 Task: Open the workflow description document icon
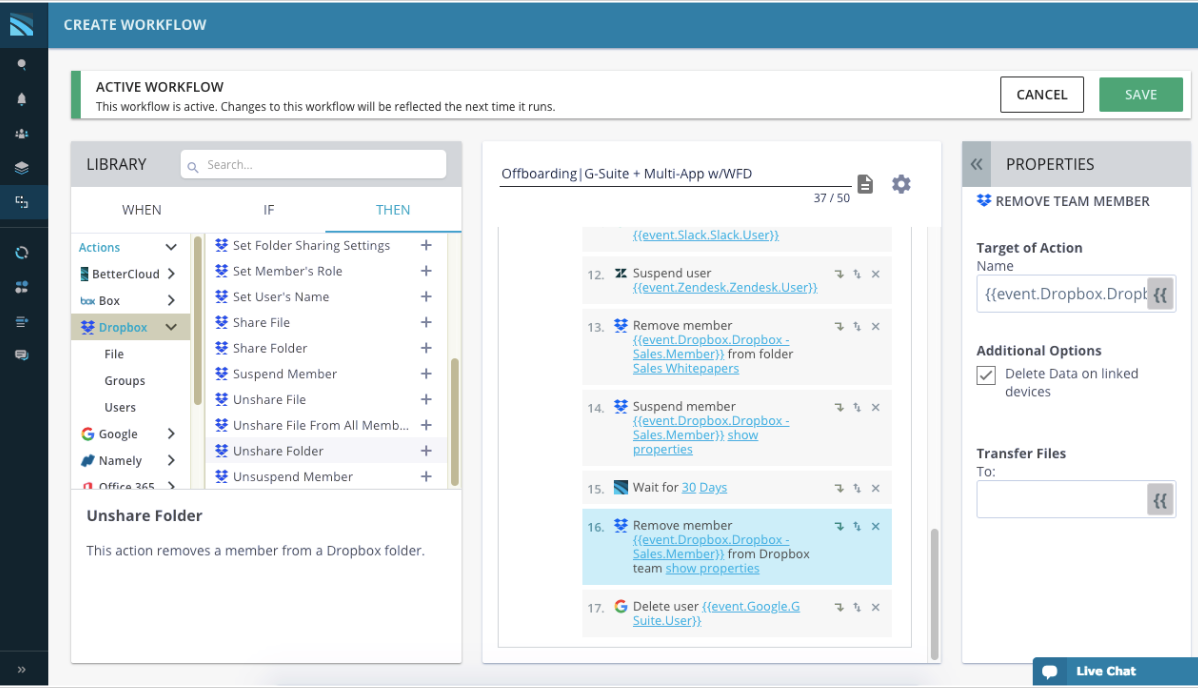pos(865,184)
